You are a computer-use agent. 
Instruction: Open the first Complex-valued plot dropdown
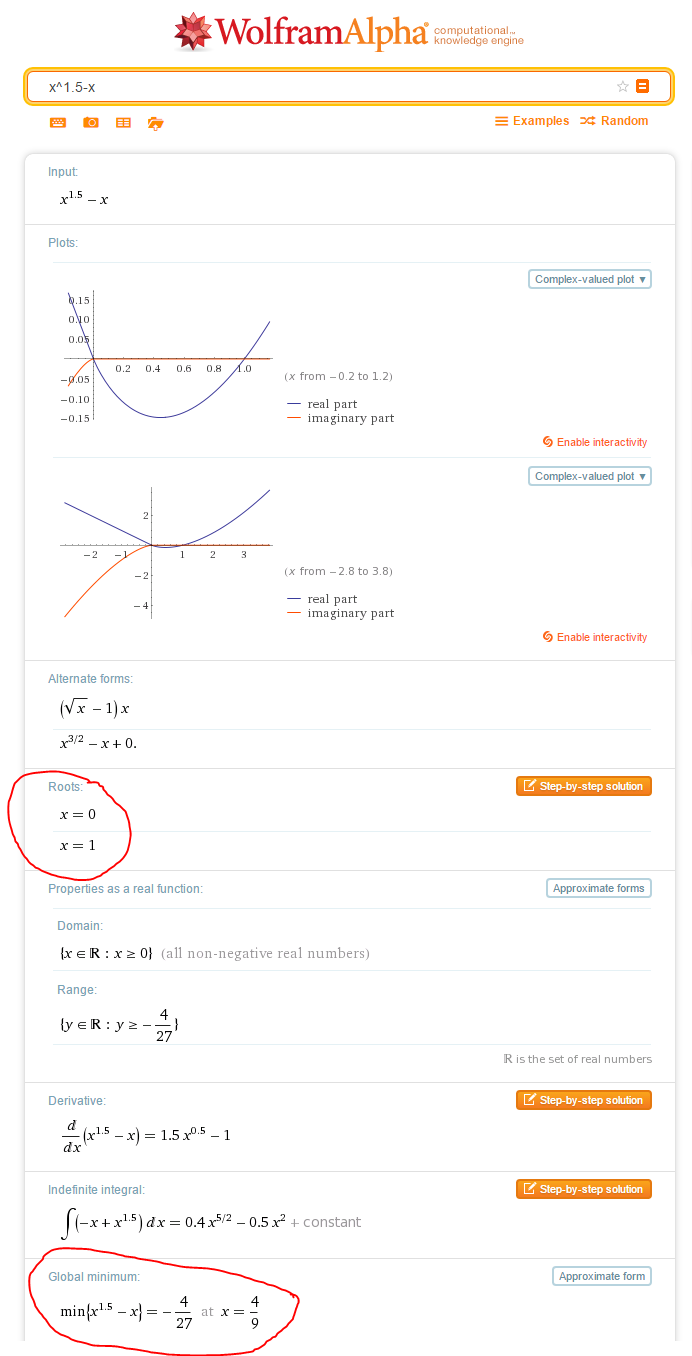point(589,279)
